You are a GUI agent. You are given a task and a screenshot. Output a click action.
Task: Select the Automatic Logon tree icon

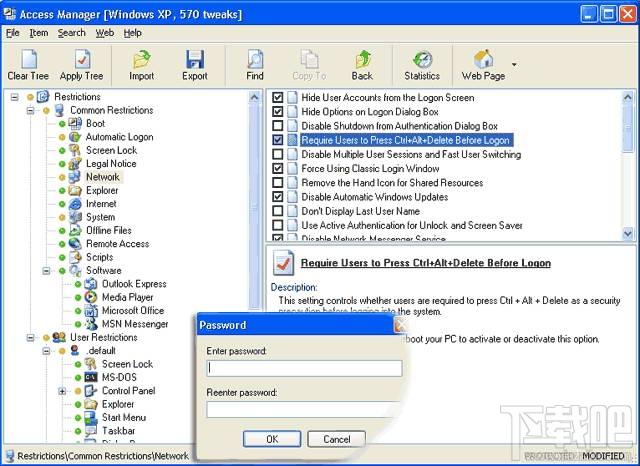click(75, 137)
